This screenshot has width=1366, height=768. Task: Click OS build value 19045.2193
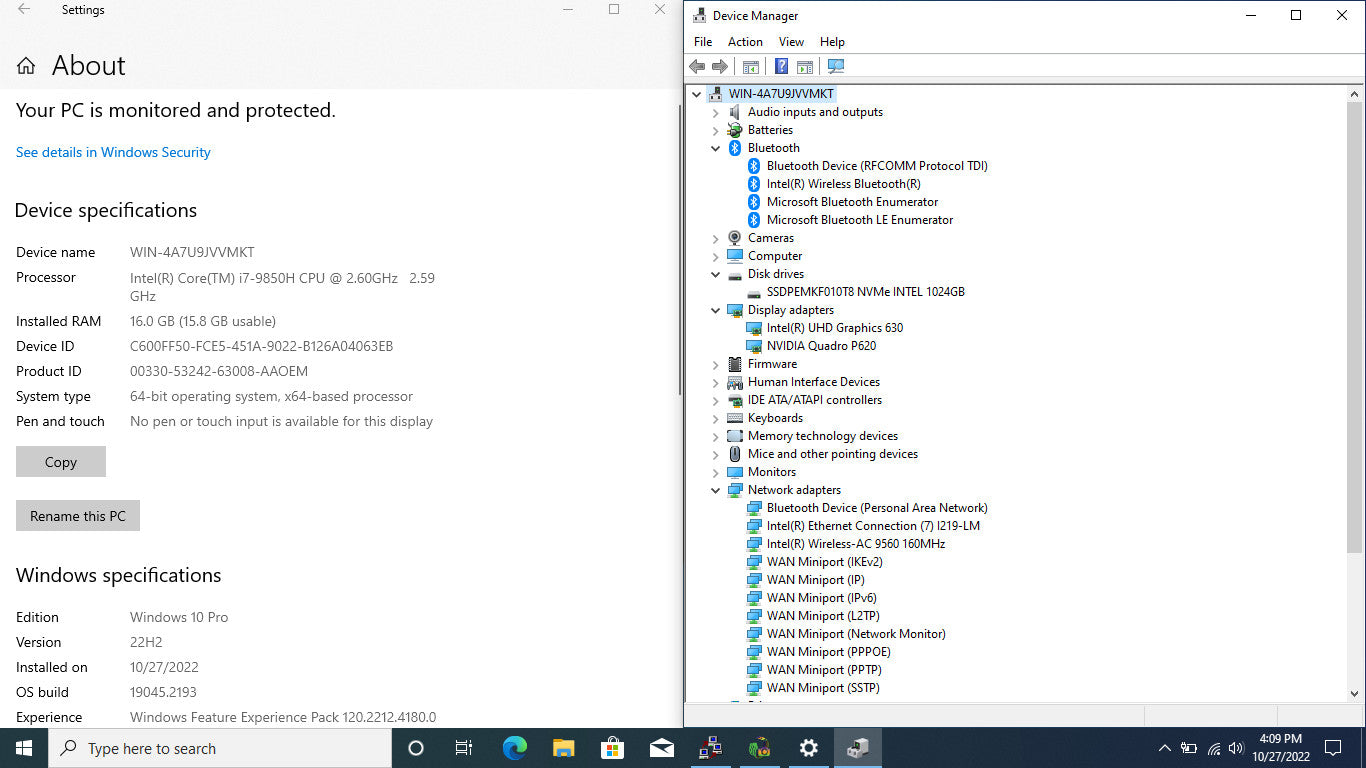pos(163,692)
